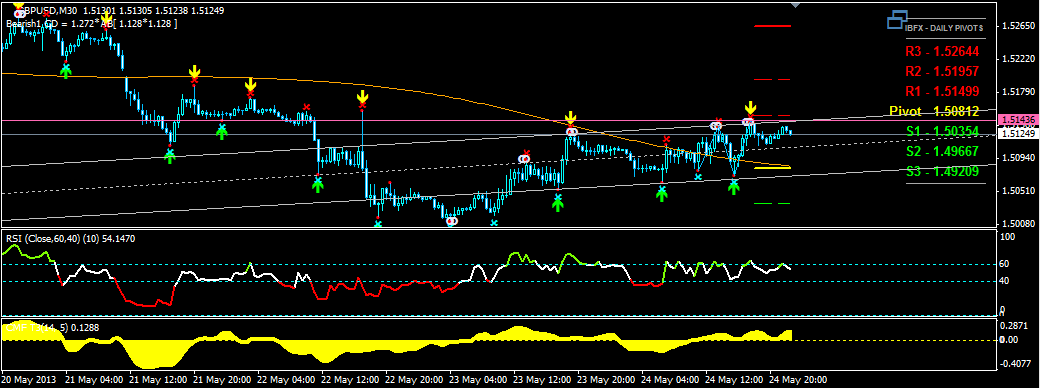Image resolution: width=1040 pixels, height=388 pixels.
Task: Click the 21 May 12:00 time label
Action: point(157,380)
